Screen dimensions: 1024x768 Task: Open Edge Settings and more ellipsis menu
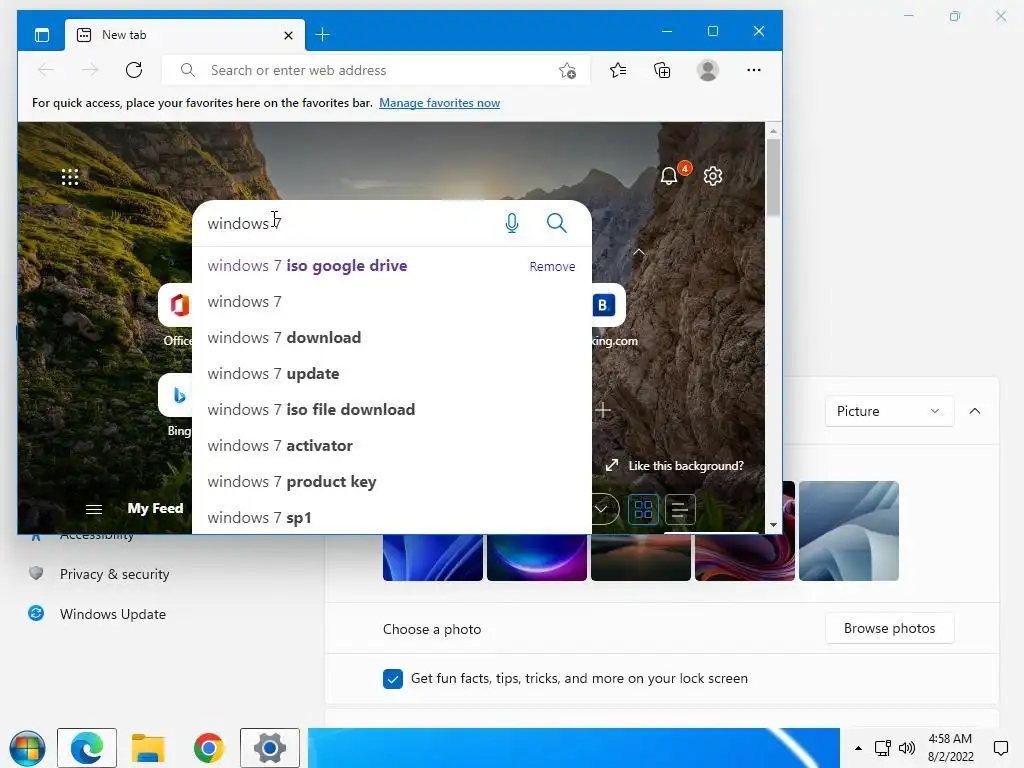point(754,70)
